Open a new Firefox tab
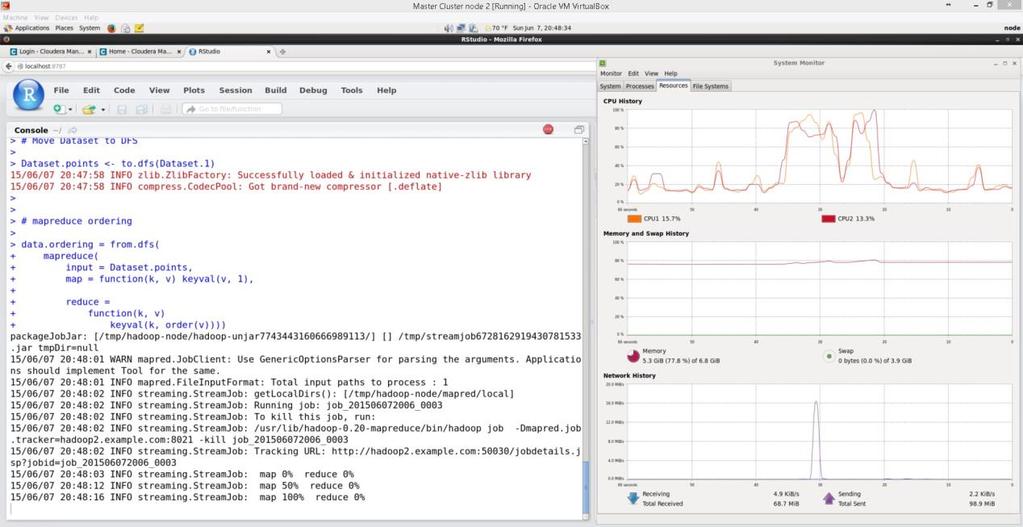The height and width of the screenshot is (527, 1023). click(x=282, y=52)
